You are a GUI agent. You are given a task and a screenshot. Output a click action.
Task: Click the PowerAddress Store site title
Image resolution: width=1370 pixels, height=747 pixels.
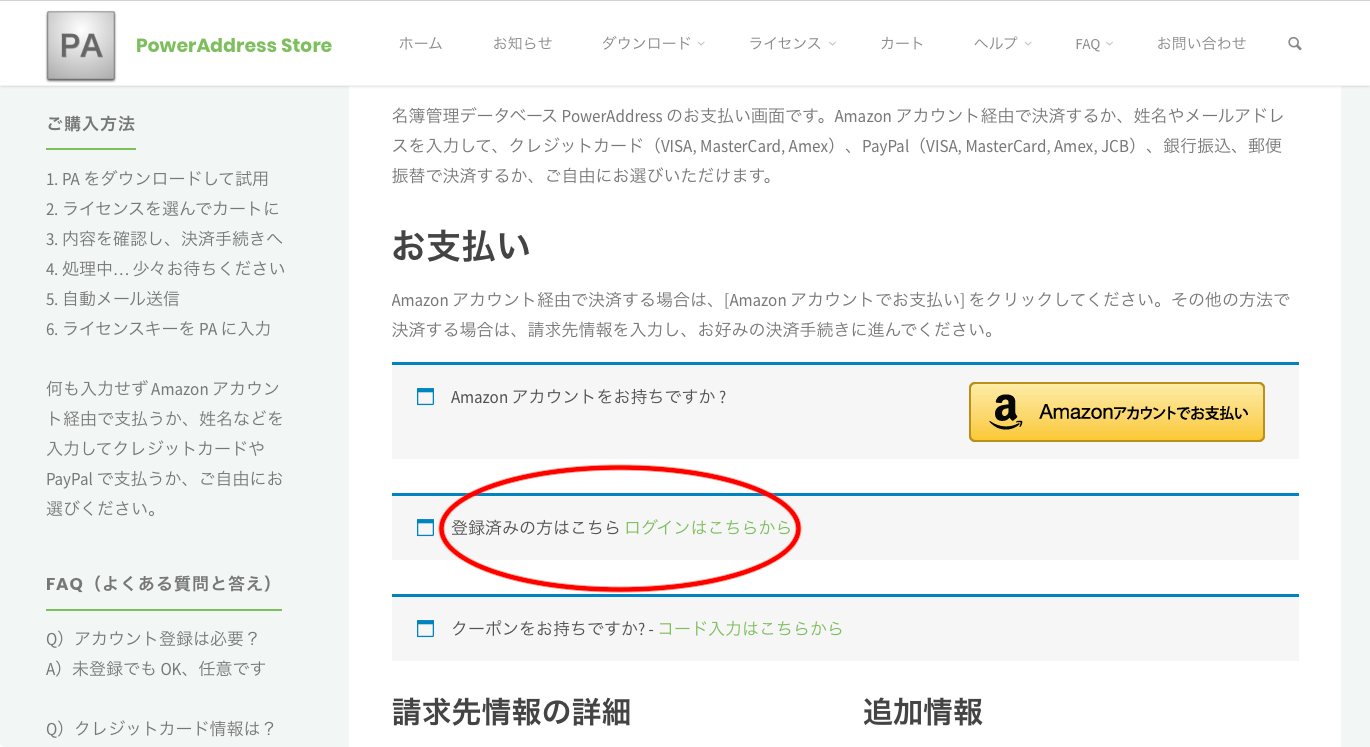[x=234, y=45]
